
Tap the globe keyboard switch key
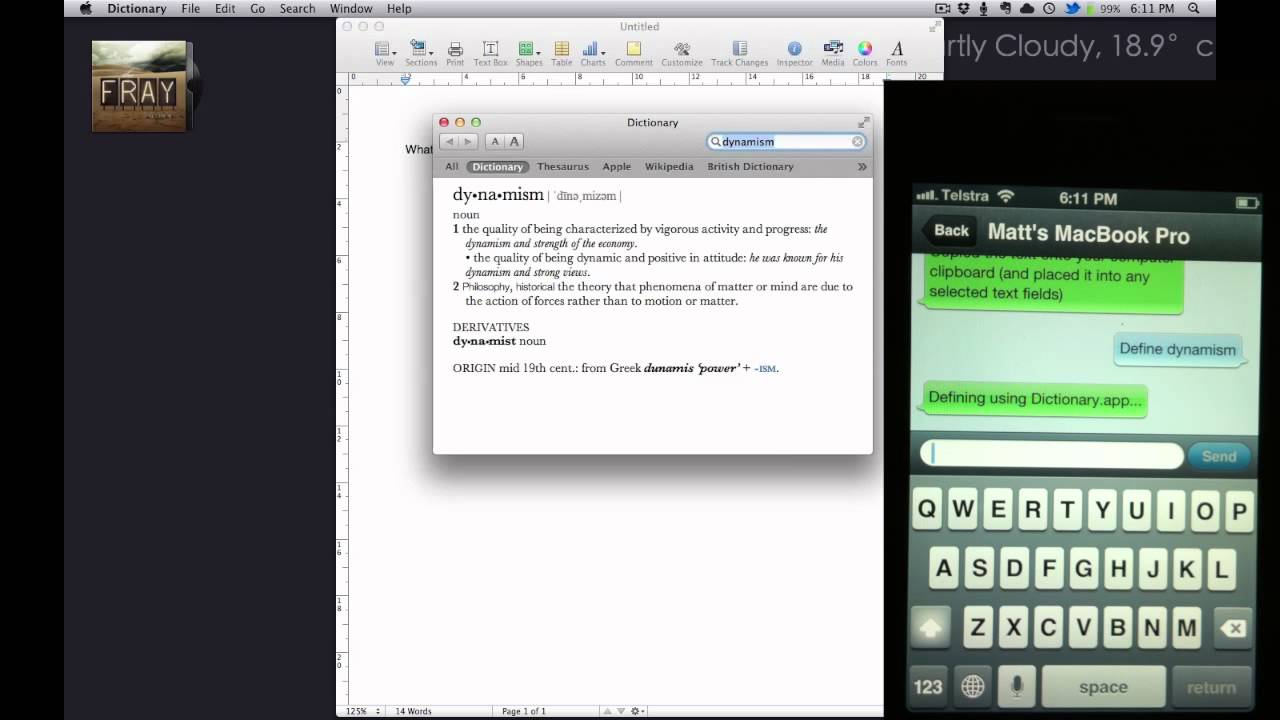click(971, 686)
